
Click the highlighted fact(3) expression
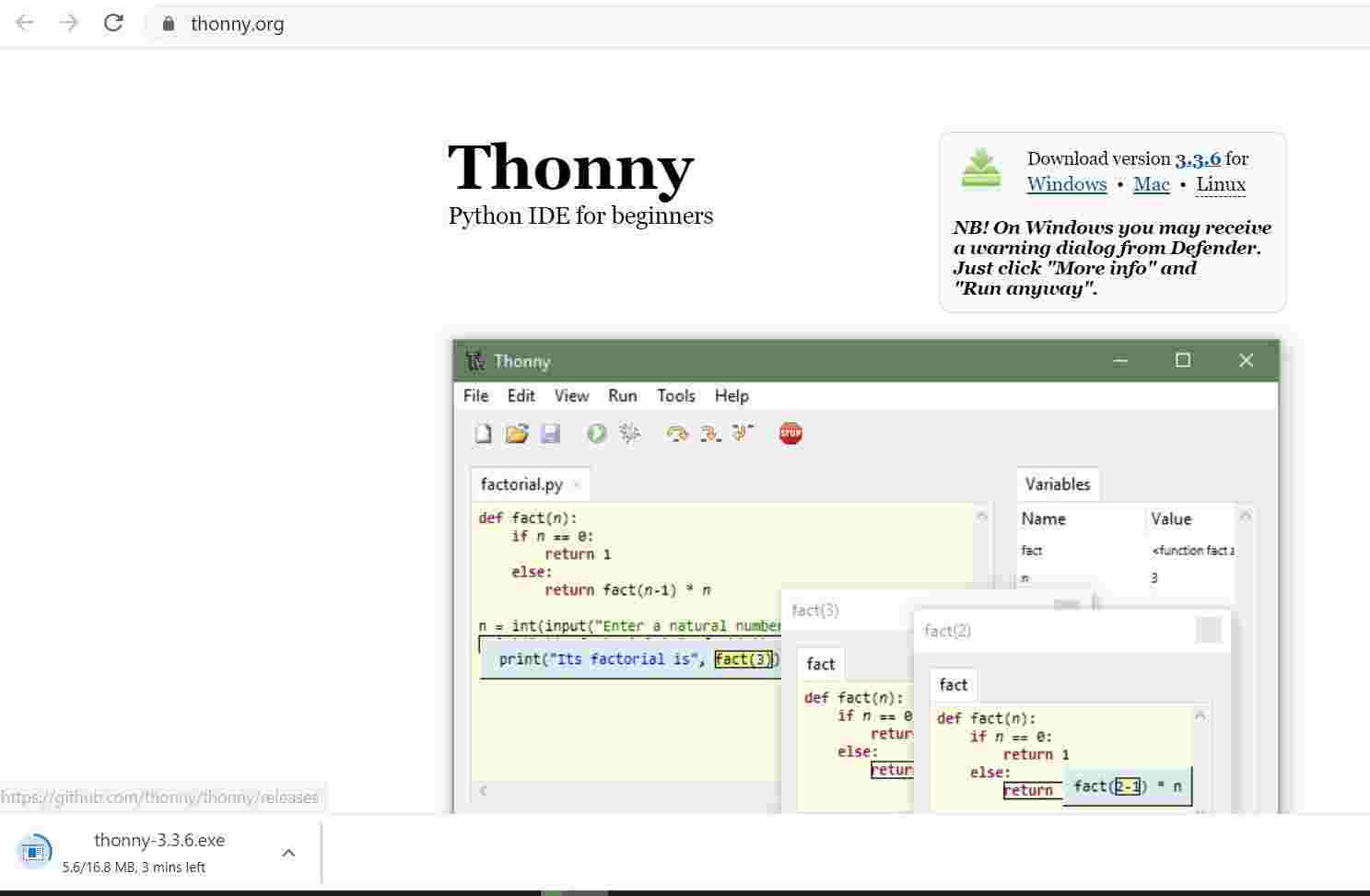click(x=744, y=659)
